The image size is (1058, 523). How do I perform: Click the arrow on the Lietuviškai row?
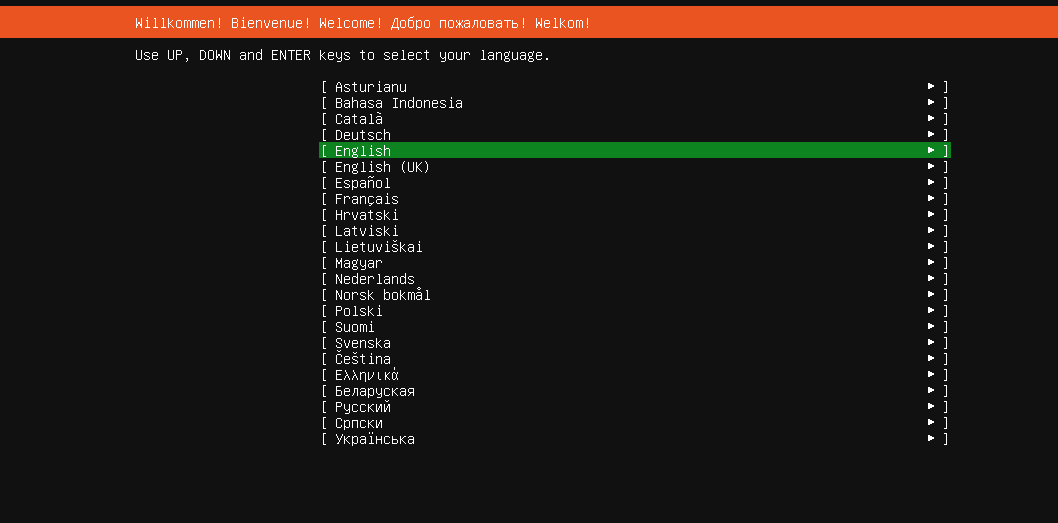pyautogui.click(x=931, y=246)
